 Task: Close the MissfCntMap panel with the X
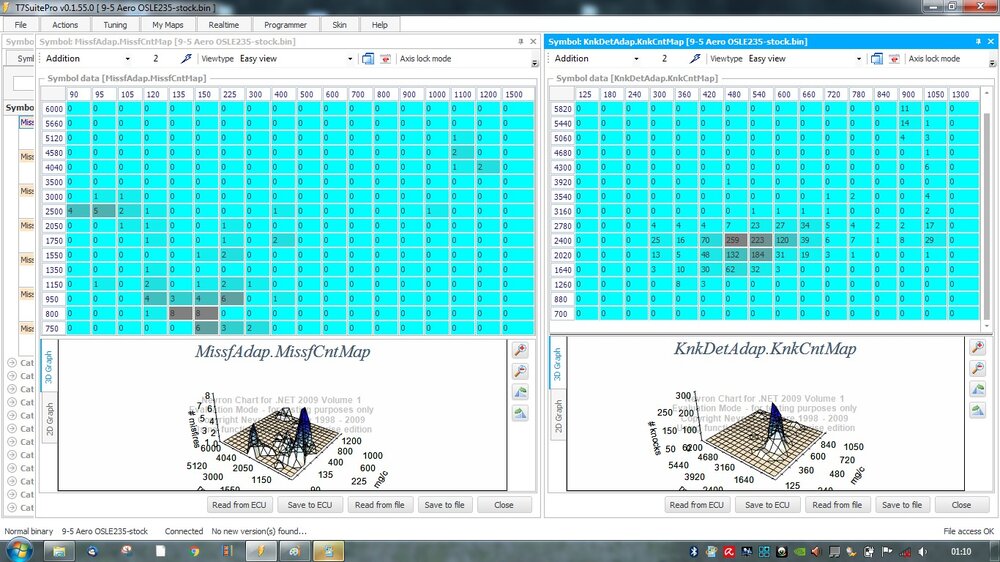tap(533, 41)
